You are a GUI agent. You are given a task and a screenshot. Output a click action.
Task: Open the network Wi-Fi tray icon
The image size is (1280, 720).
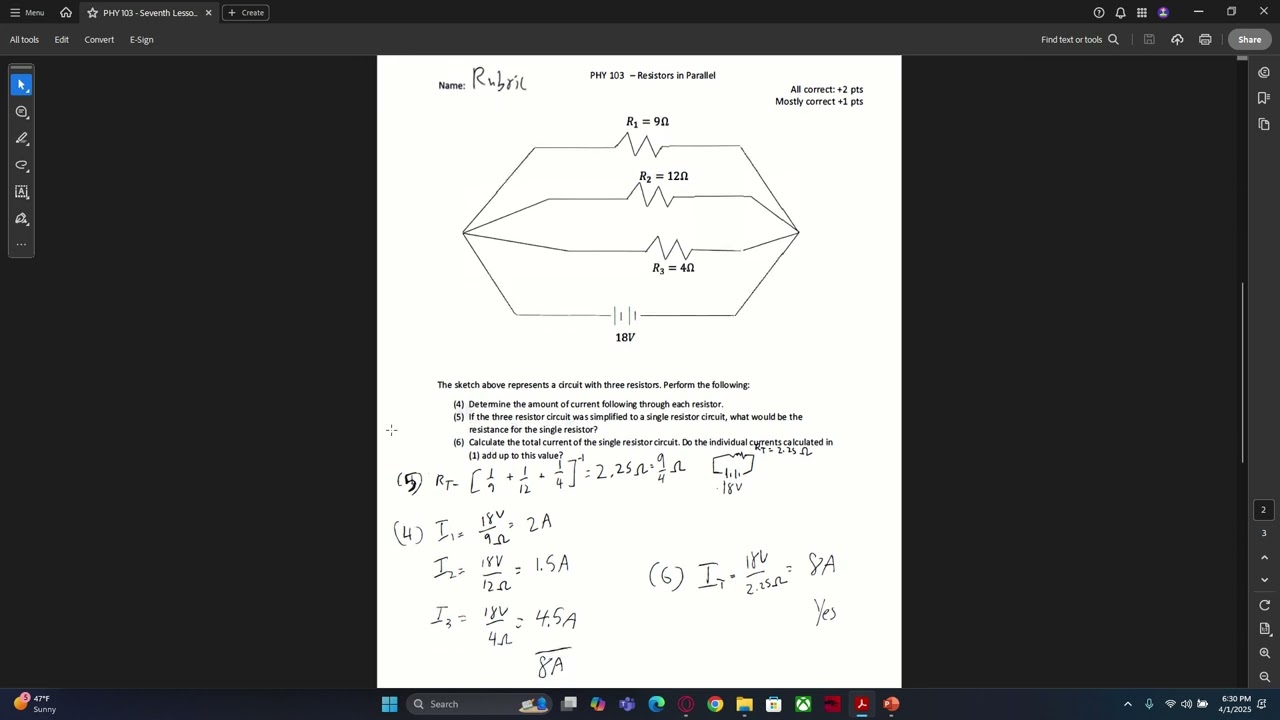click(1170, 704)
